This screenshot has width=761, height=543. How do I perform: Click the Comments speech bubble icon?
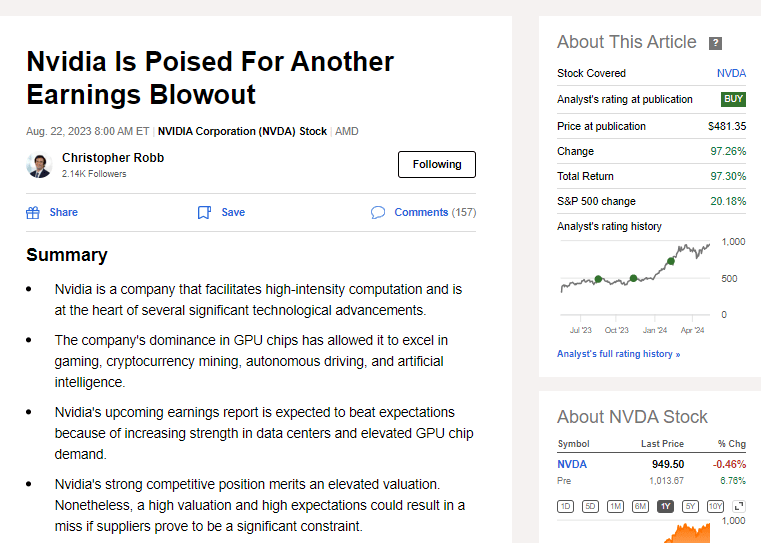(x=378, y=212)
